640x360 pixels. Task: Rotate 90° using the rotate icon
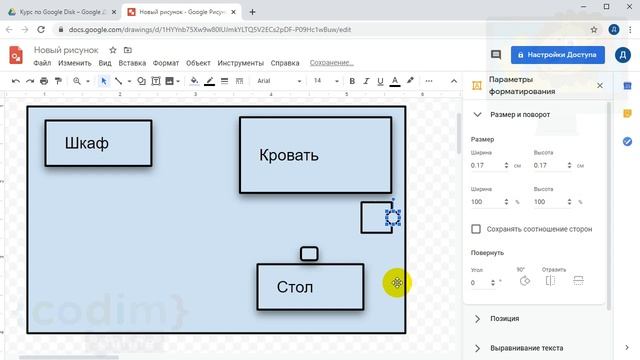(x=525, y=281)
